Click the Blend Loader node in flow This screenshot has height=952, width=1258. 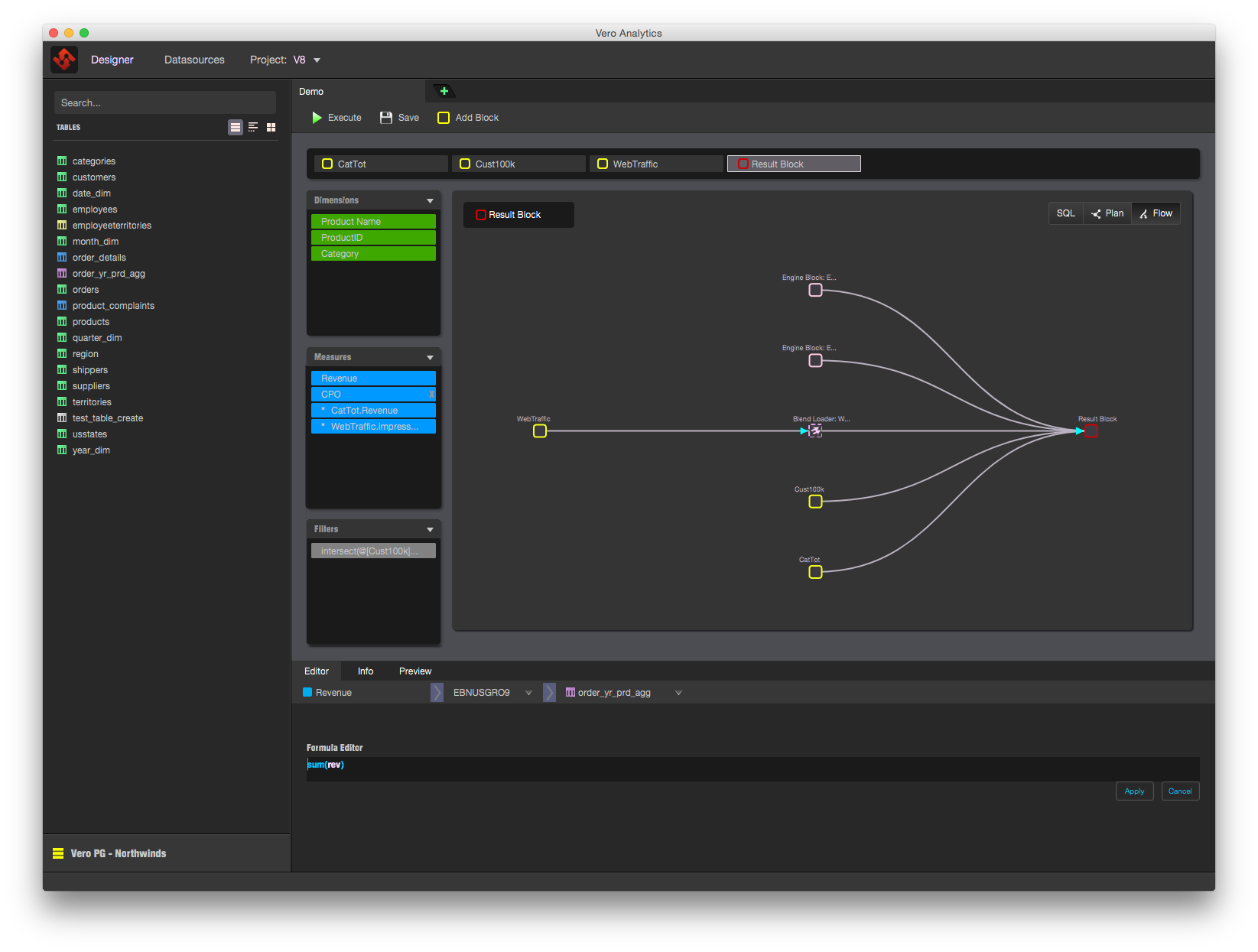pyautogui.click(x=815, y=431)
